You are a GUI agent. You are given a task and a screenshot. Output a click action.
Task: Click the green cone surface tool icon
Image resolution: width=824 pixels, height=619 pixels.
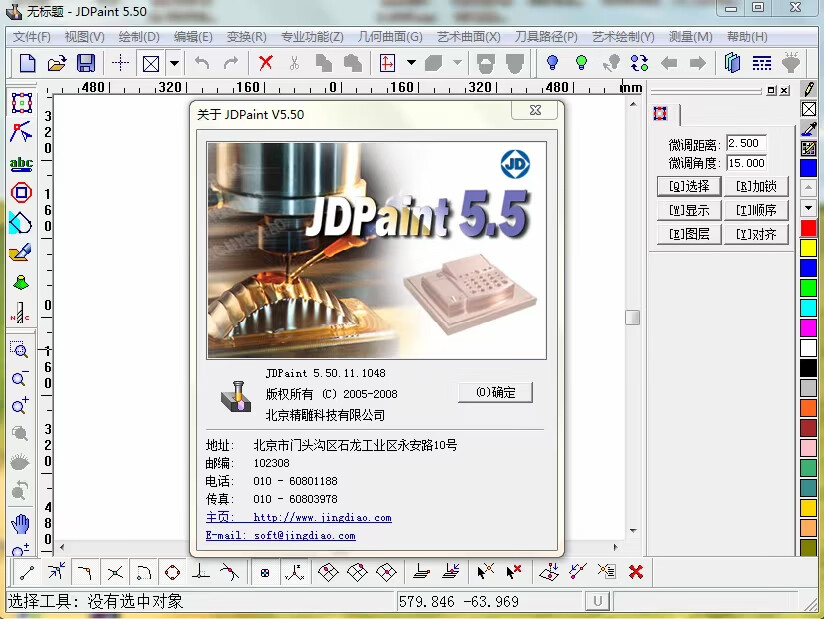coord(21,283)
